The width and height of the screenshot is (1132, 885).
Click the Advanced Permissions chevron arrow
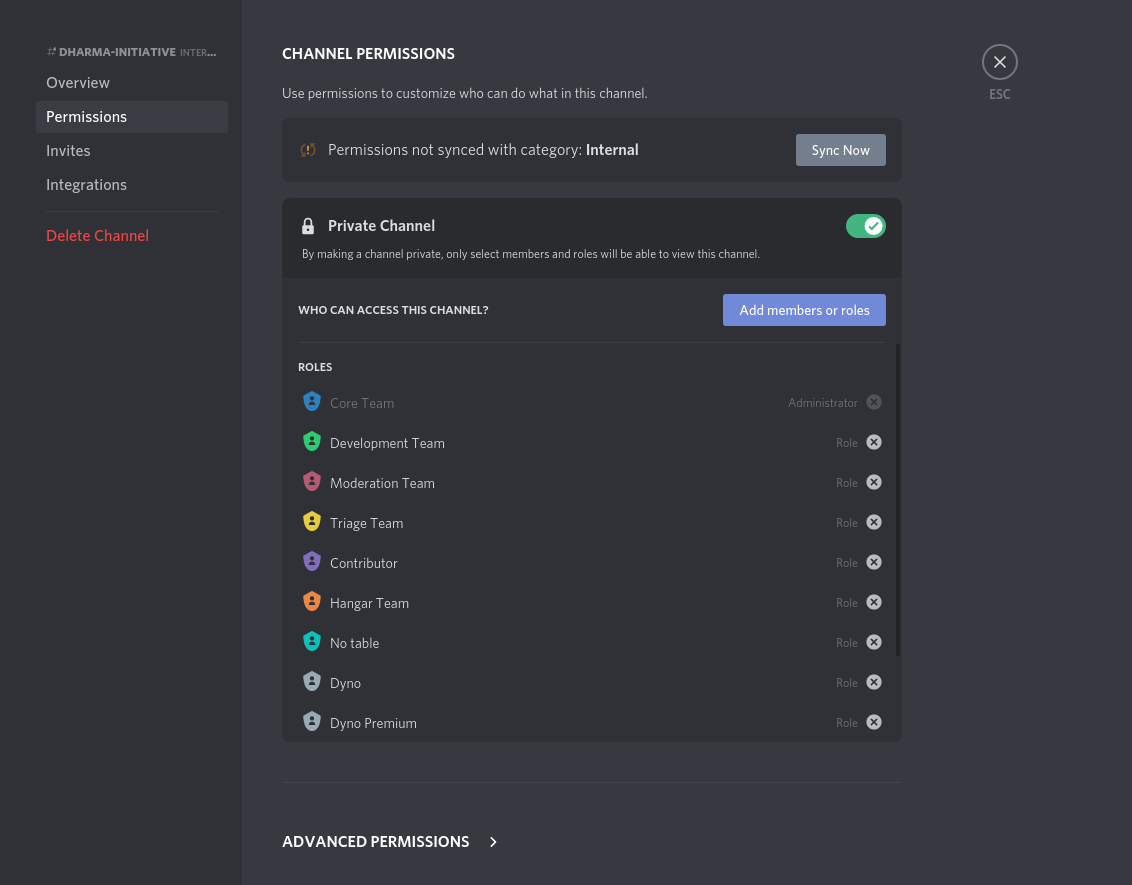[x=493, y=842]
